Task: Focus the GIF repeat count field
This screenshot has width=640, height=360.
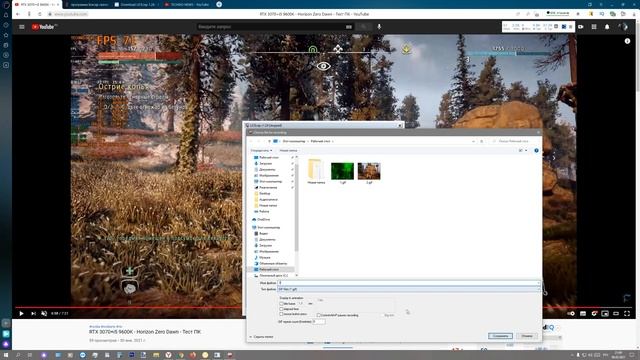Action: tap(319, 322)
